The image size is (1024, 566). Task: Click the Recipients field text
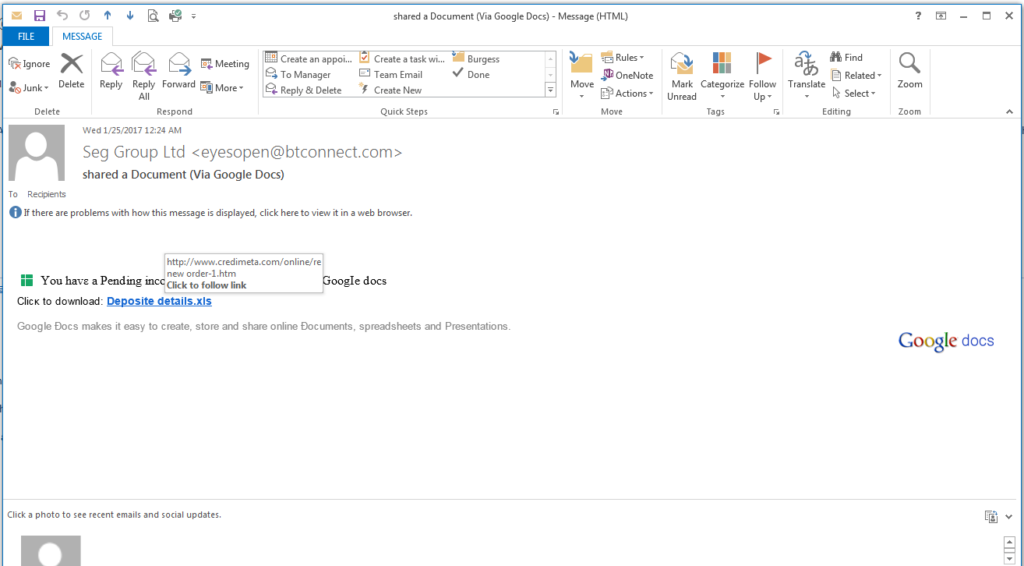coord(46,194)
